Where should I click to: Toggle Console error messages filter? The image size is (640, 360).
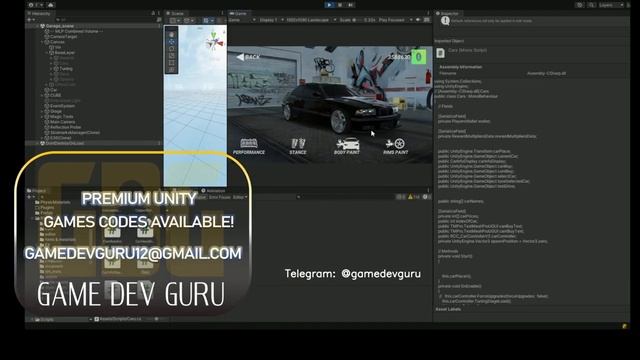426,197
